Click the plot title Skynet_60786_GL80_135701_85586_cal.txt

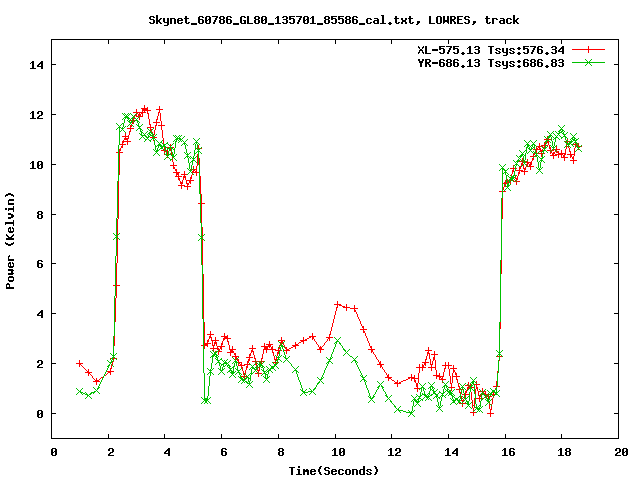(333, 20)
